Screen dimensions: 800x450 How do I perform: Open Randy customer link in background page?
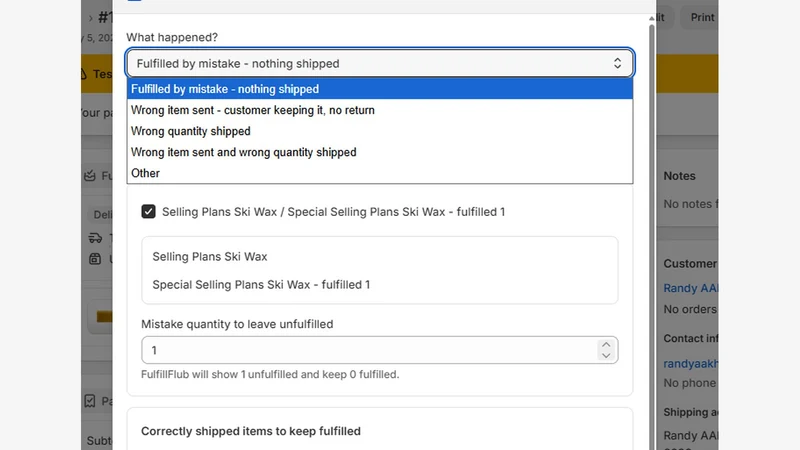tap(690, 288)
